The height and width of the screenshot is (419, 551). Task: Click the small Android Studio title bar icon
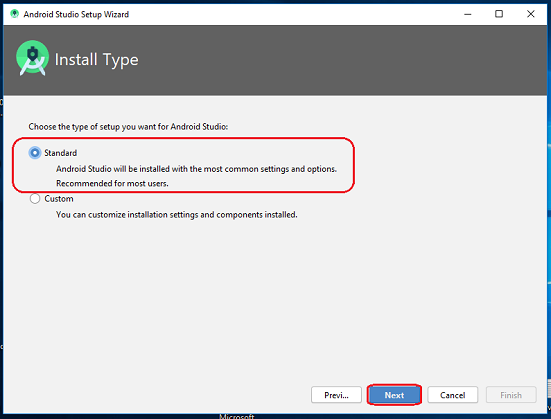(14, 14)
